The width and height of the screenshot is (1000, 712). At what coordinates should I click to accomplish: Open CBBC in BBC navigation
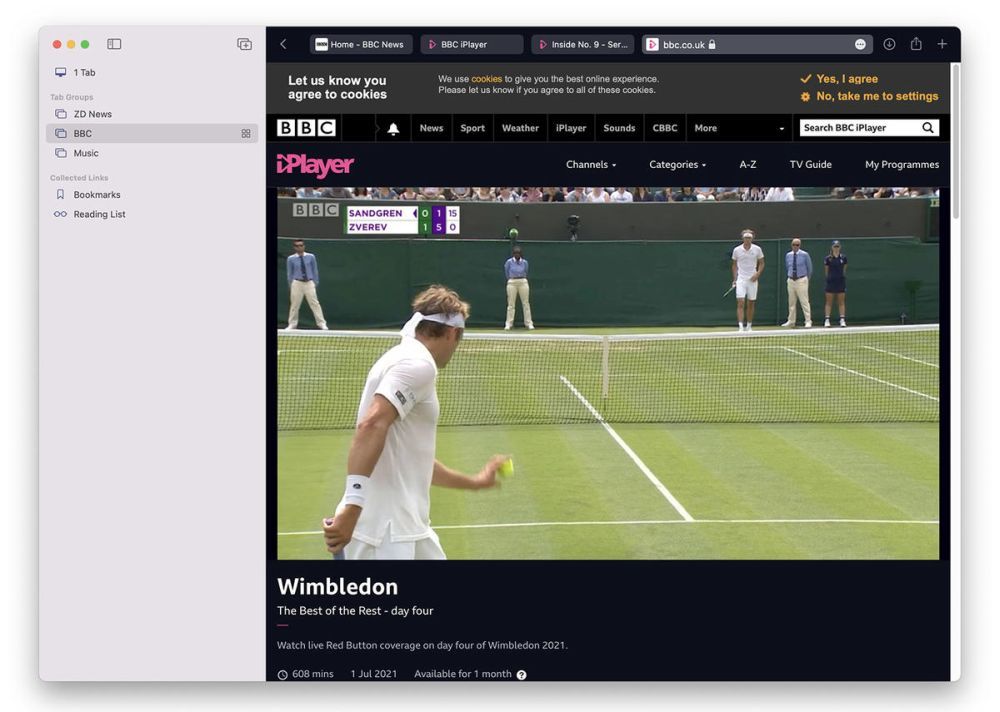tap(665, 128)
